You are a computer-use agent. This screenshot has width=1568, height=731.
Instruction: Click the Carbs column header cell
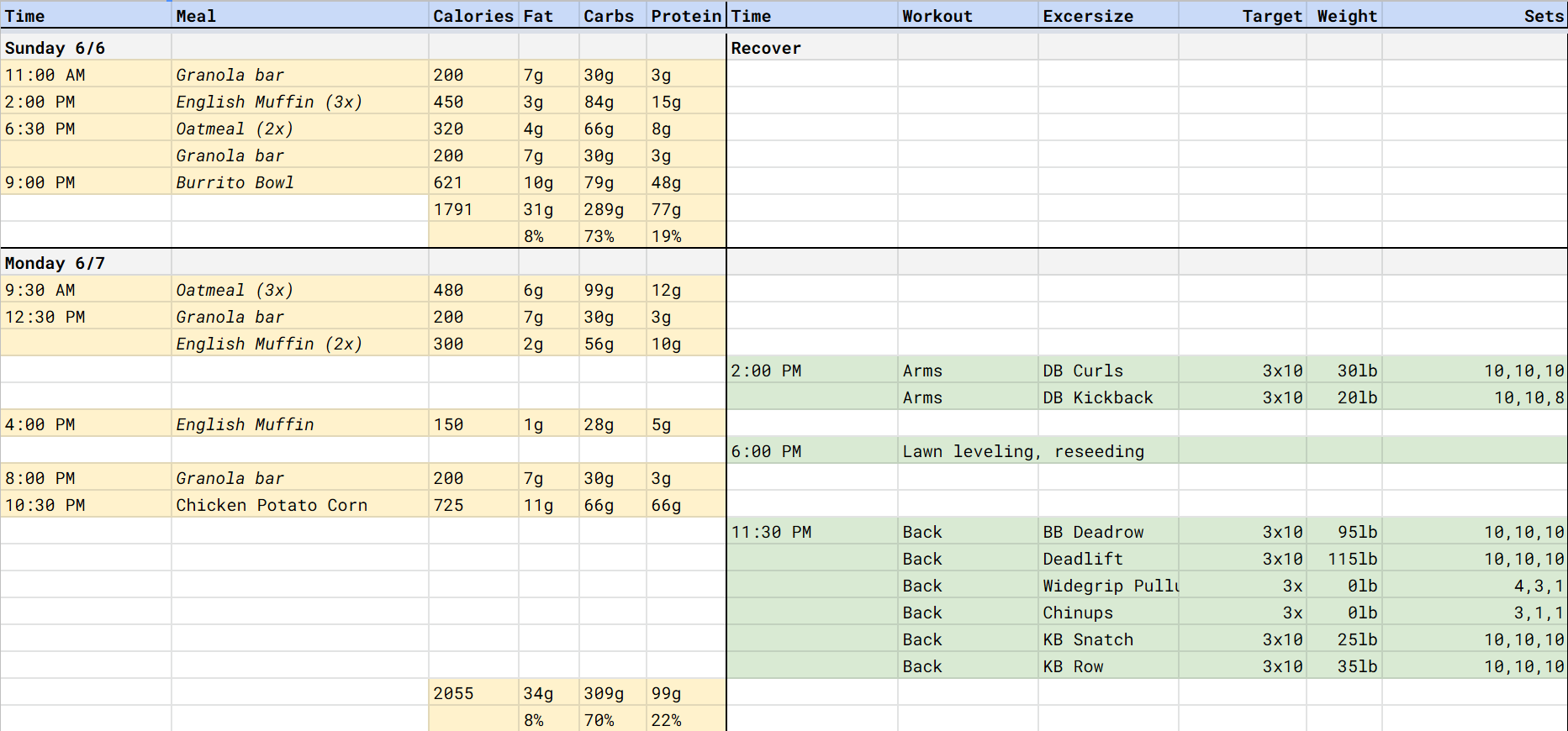613,15
